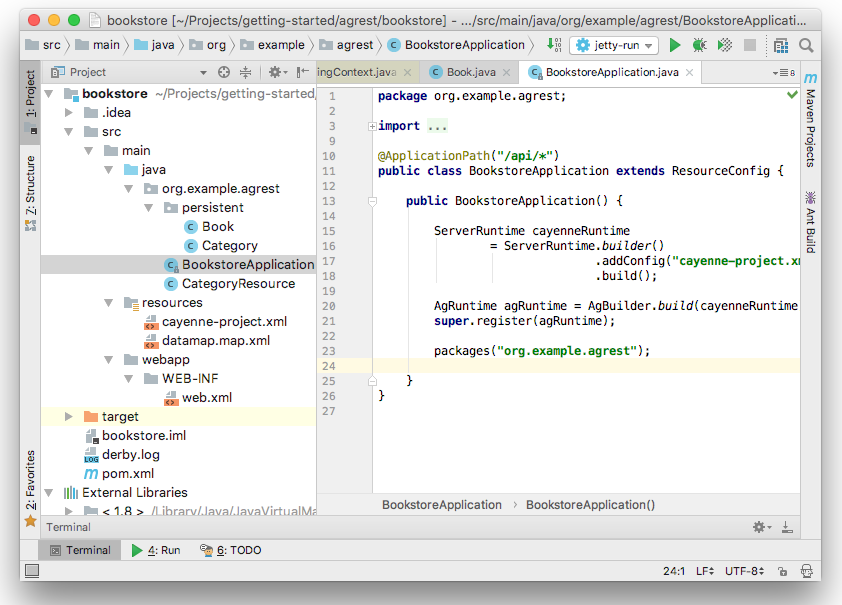Select derby.log in the project tree
Image resolution: width=842 pixels, height=605 pixels.
pyautogui.click(x=121, y=455)
